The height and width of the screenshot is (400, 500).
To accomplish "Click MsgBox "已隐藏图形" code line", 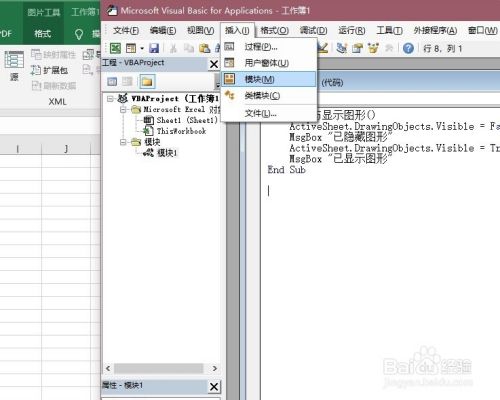I will tap(341, 137).
